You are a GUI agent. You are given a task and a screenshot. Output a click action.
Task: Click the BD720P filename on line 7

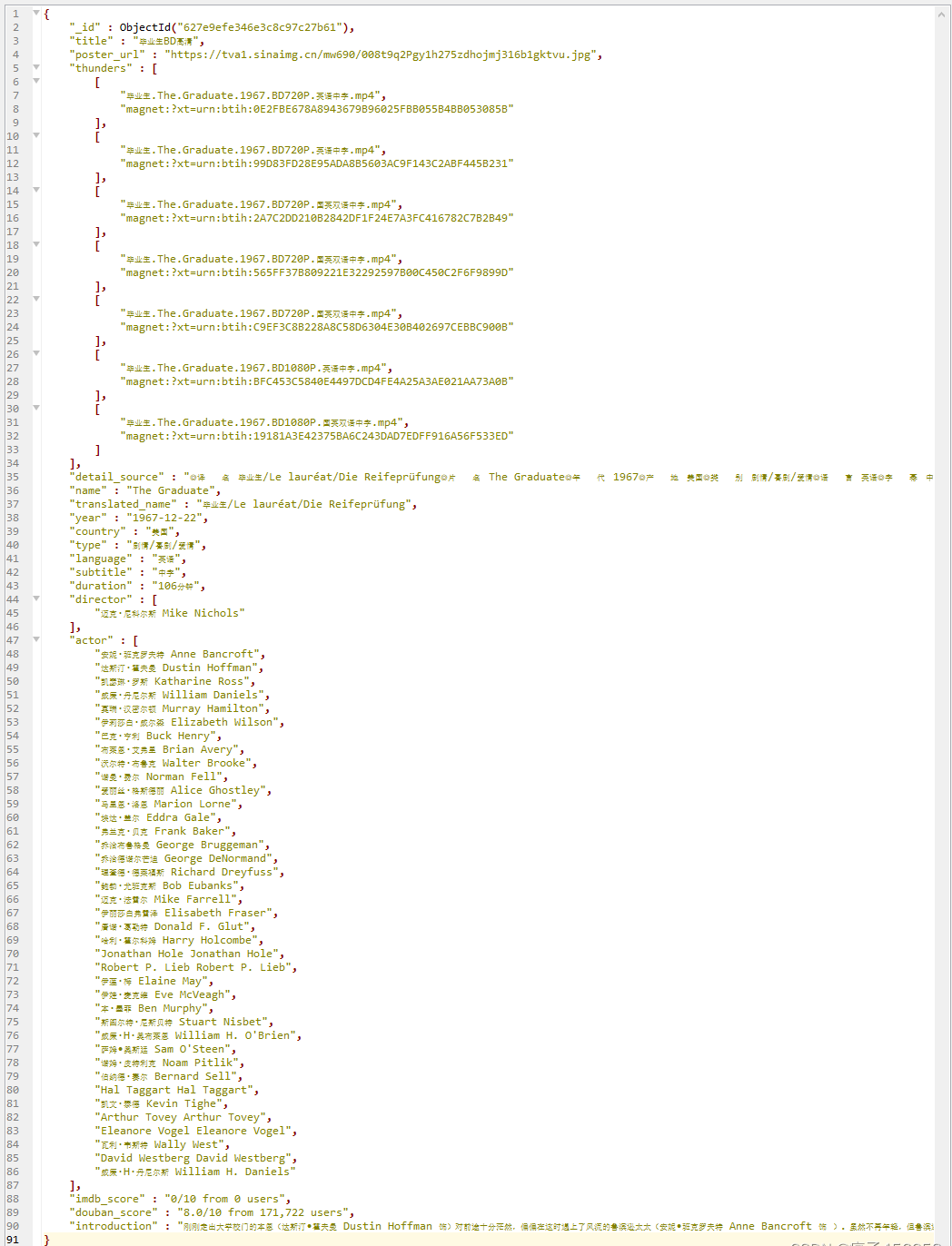coord(250,95)
